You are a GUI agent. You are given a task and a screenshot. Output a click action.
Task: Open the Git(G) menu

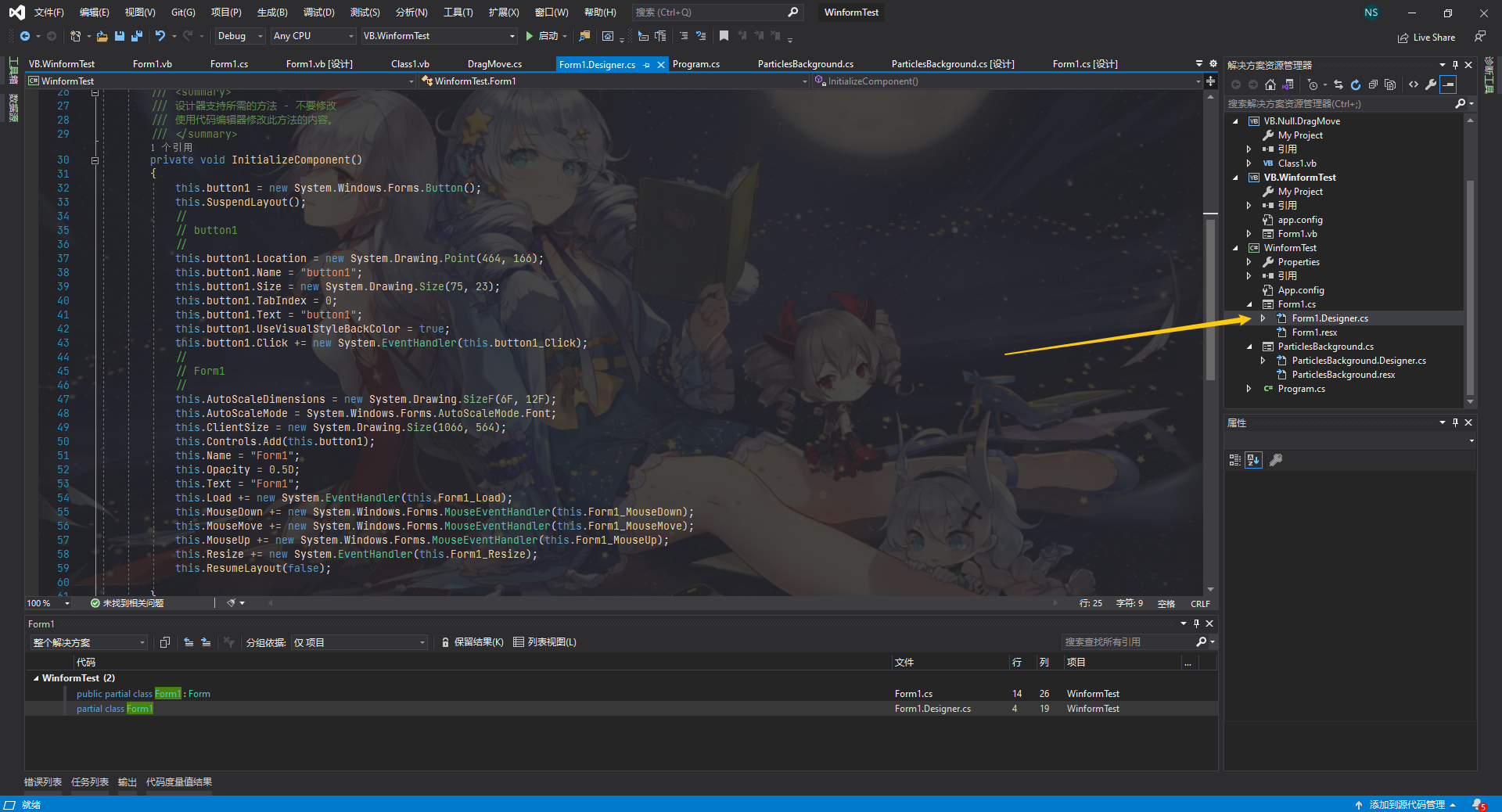click(x=182, y=12)
